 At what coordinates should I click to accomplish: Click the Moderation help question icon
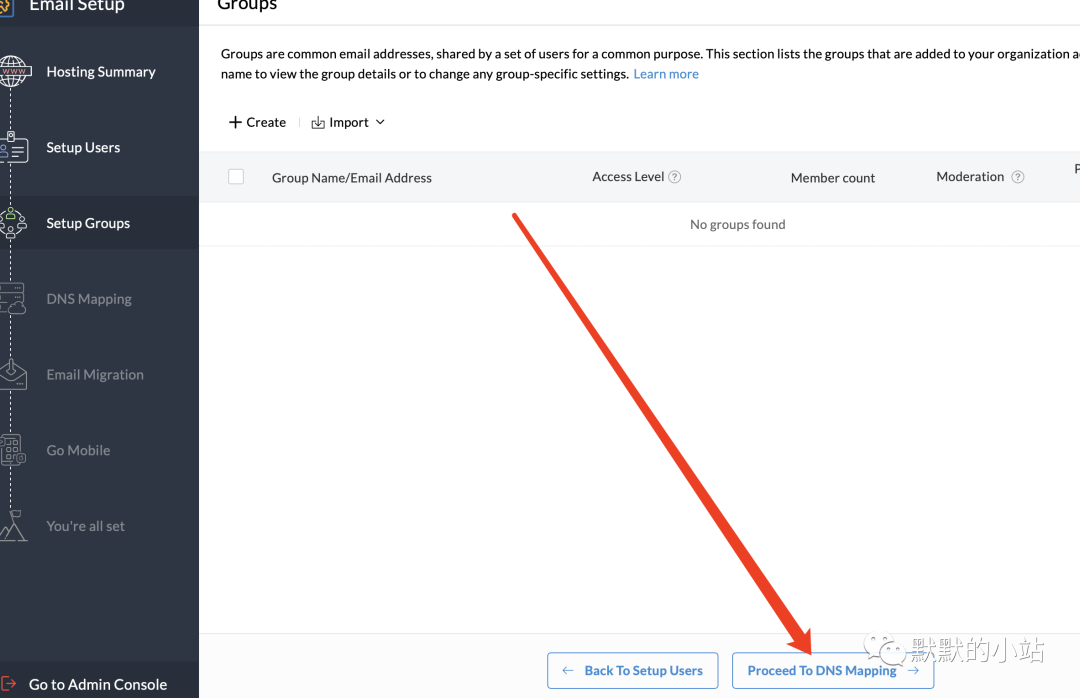point(1017,177)
